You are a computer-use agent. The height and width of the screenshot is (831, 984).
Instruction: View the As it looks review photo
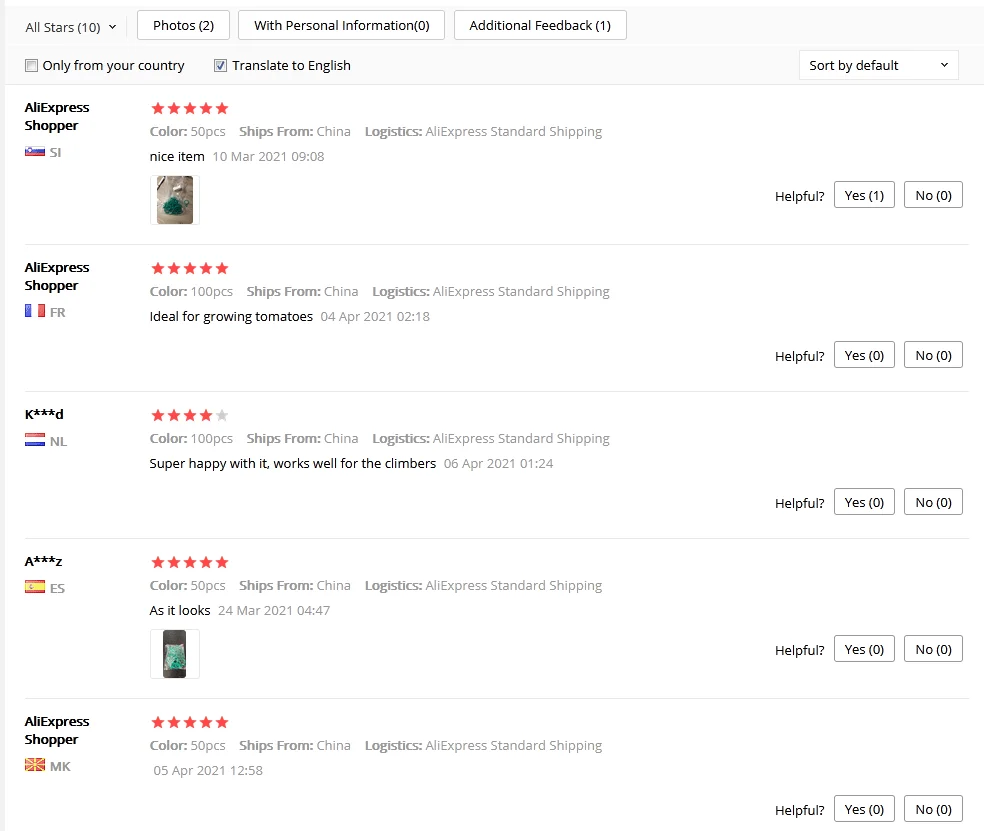pyautogui.click(x=175, y=654)
